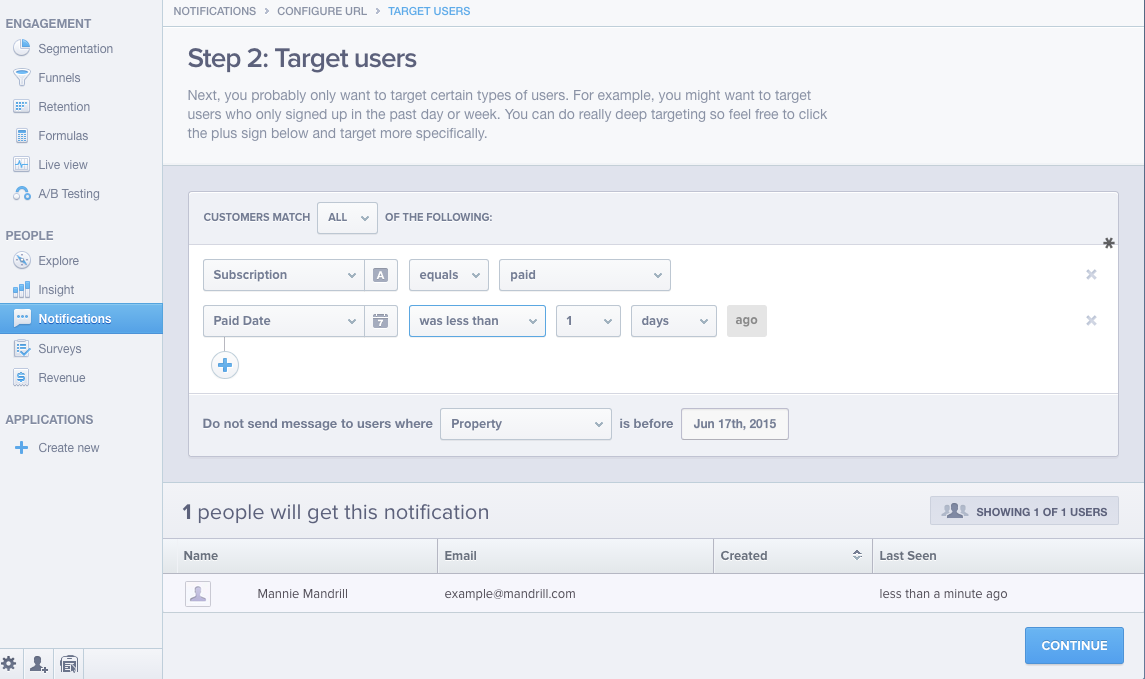Click the Created column sort arrows
This screenshot has height=679, width=1145.
click(x=857, y=555)
